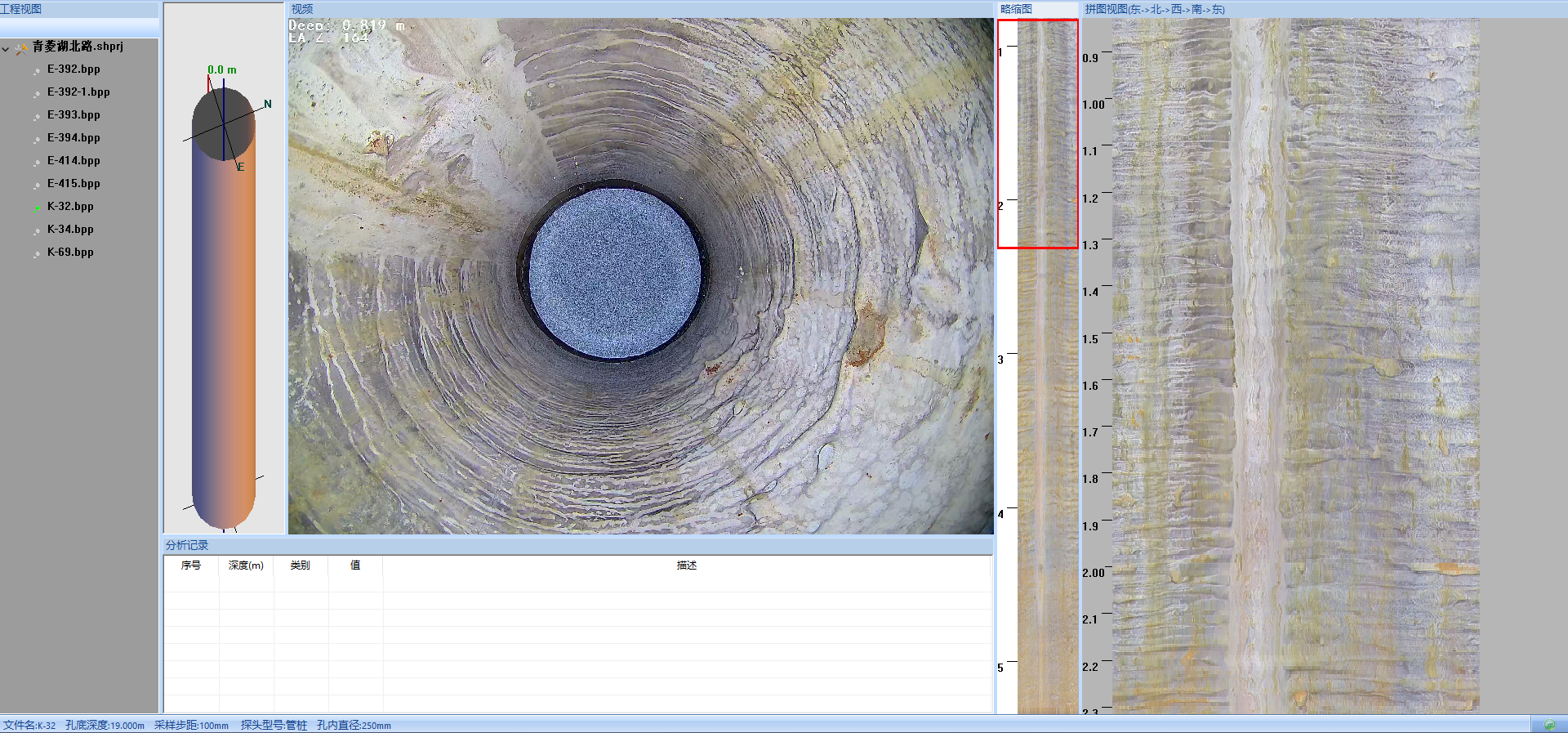Click the 孔底深度:19.000m status entry
The width and height of the screenshot is (1568, 733).
tap(105, 726)
